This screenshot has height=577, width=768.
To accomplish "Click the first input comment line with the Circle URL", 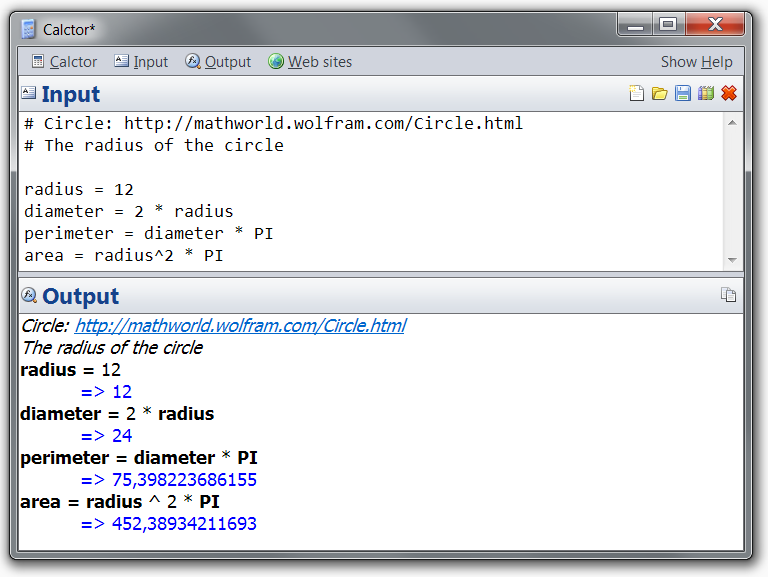I will coord(273,123).
